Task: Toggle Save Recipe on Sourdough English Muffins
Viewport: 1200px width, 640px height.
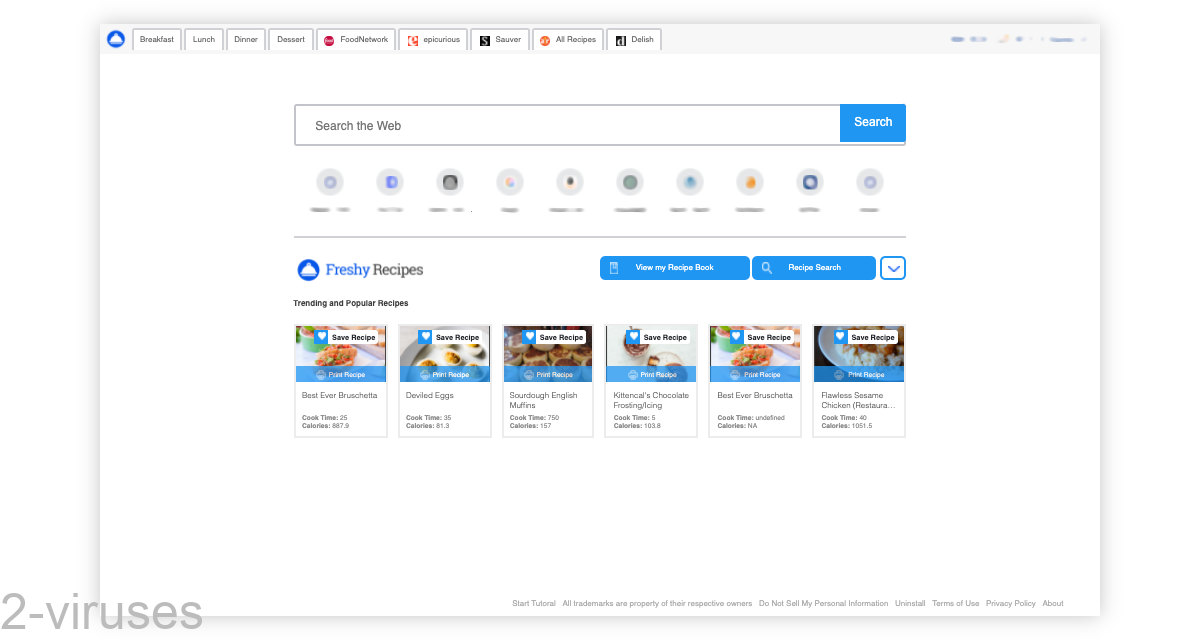Action: tap(527, 336)
